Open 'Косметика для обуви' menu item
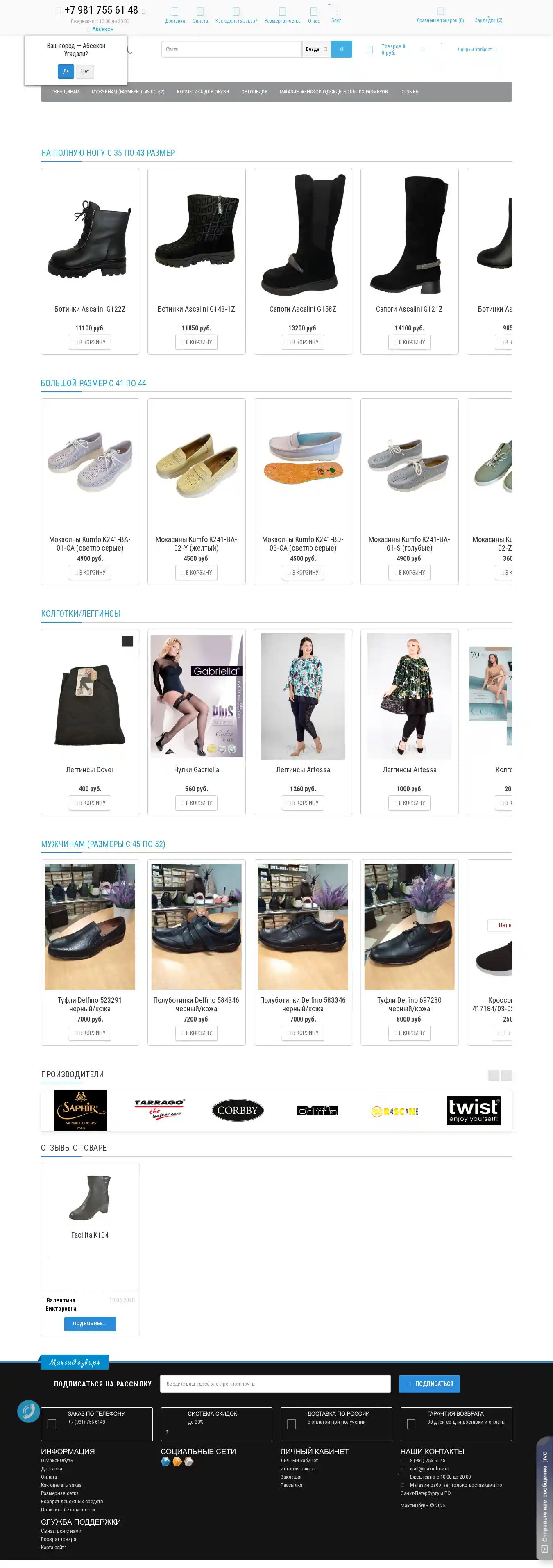Image resolution: width=553 pixels, height=1568 pixels. click(203, 92)
